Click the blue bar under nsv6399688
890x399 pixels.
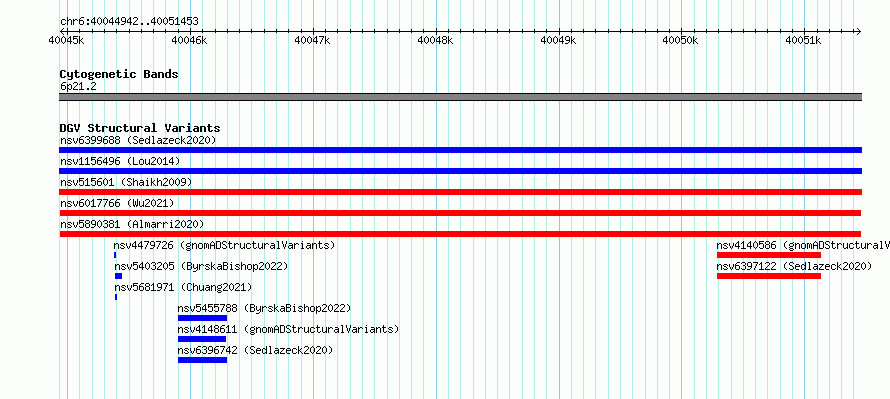point(460,150)
